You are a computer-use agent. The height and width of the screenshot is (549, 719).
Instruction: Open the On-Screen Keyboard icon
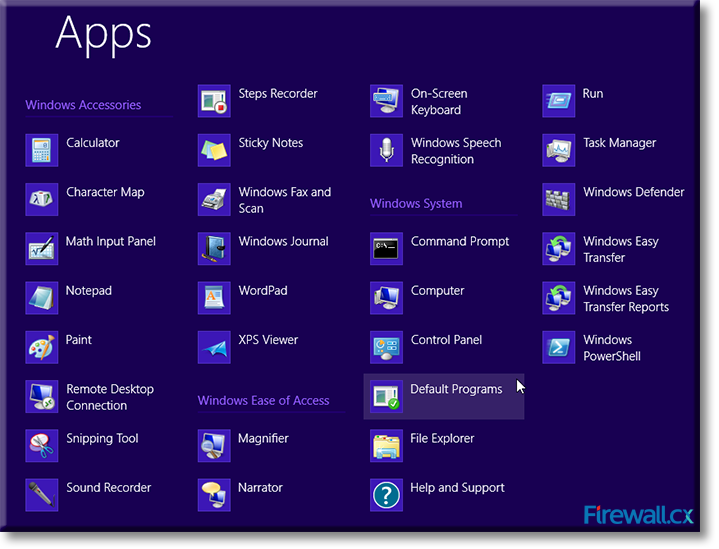[x=387, y=101]
